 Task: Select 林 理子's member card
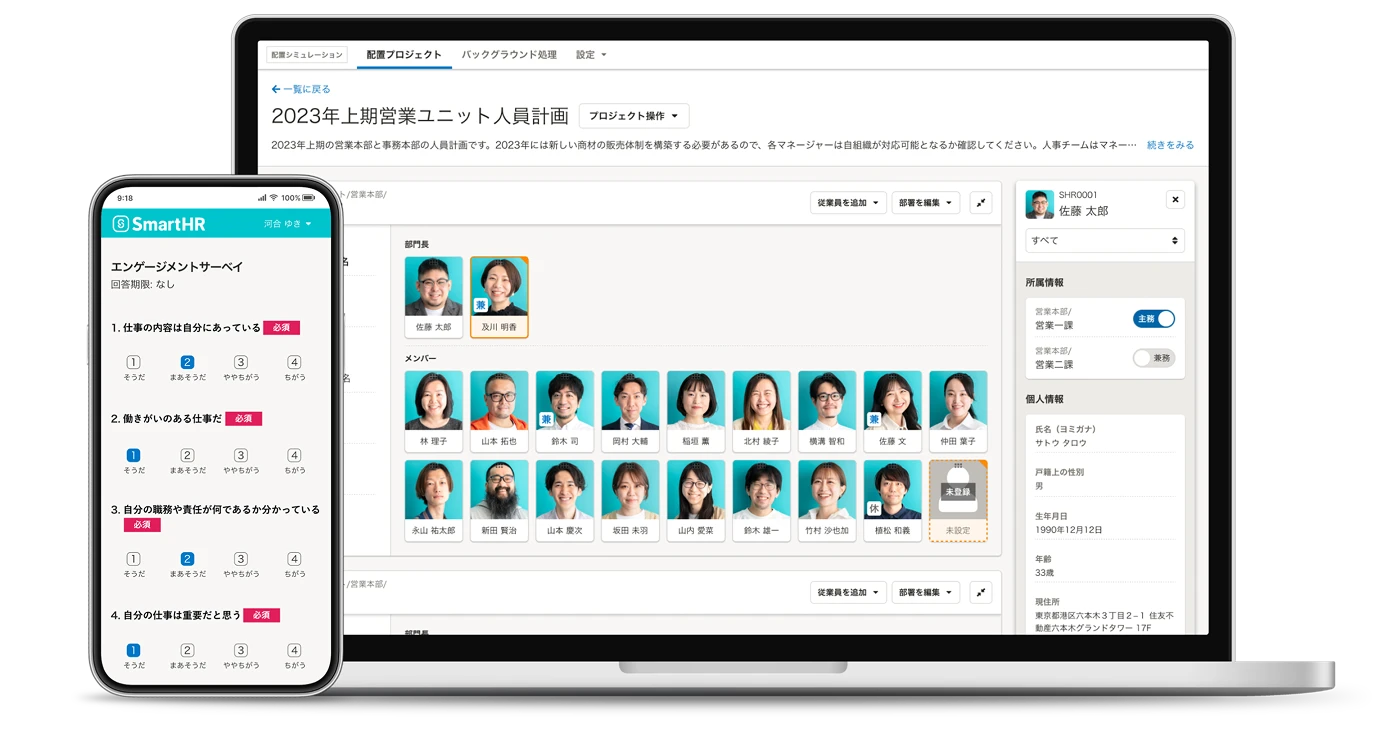434,411
